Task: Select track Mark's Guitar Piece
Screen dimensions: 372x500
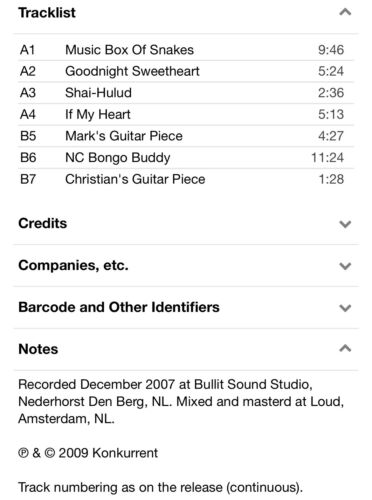Action: pos(124,136)
